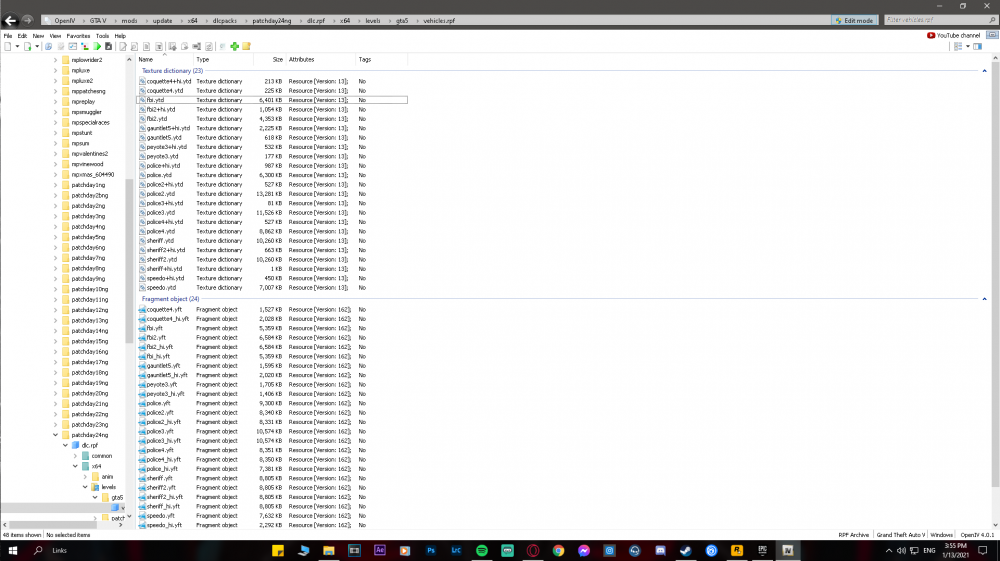Viewport: 1000px width, 561px height.
Task: Open the Favorites menu
Action: pos(78,36)
